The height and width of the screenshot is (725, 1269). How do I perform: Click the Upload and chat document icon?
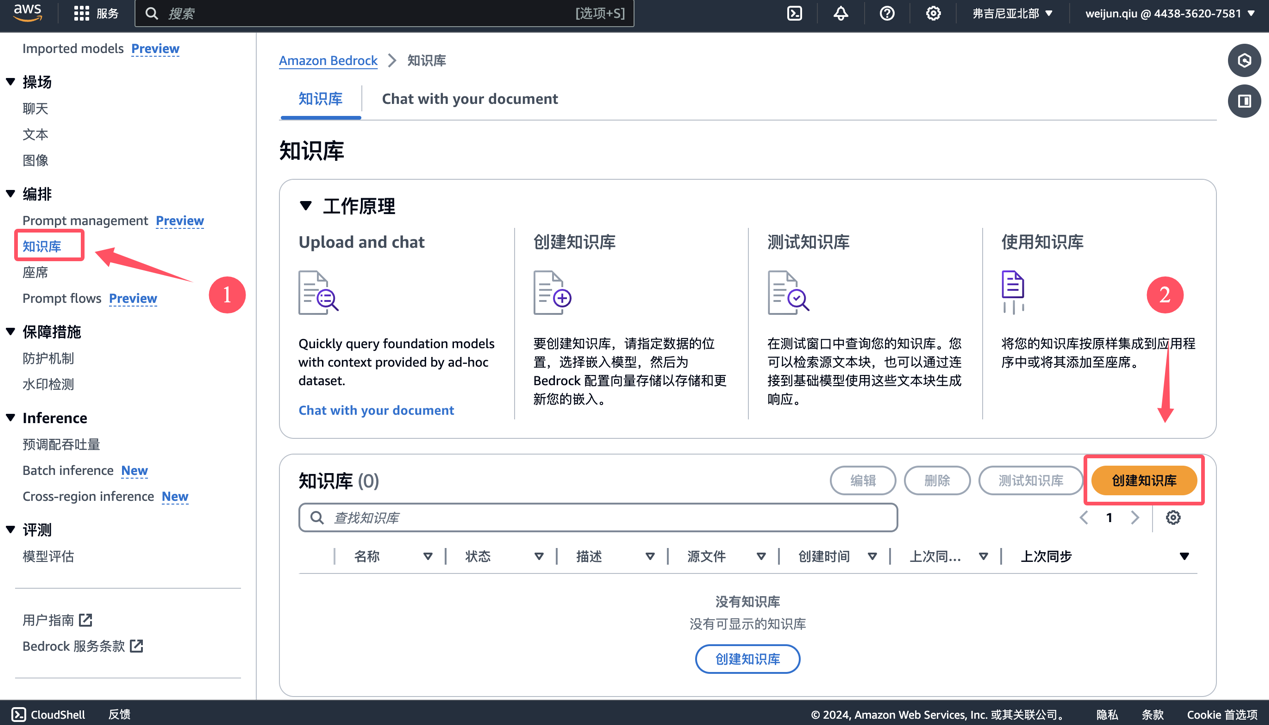[x=319, y=292]
